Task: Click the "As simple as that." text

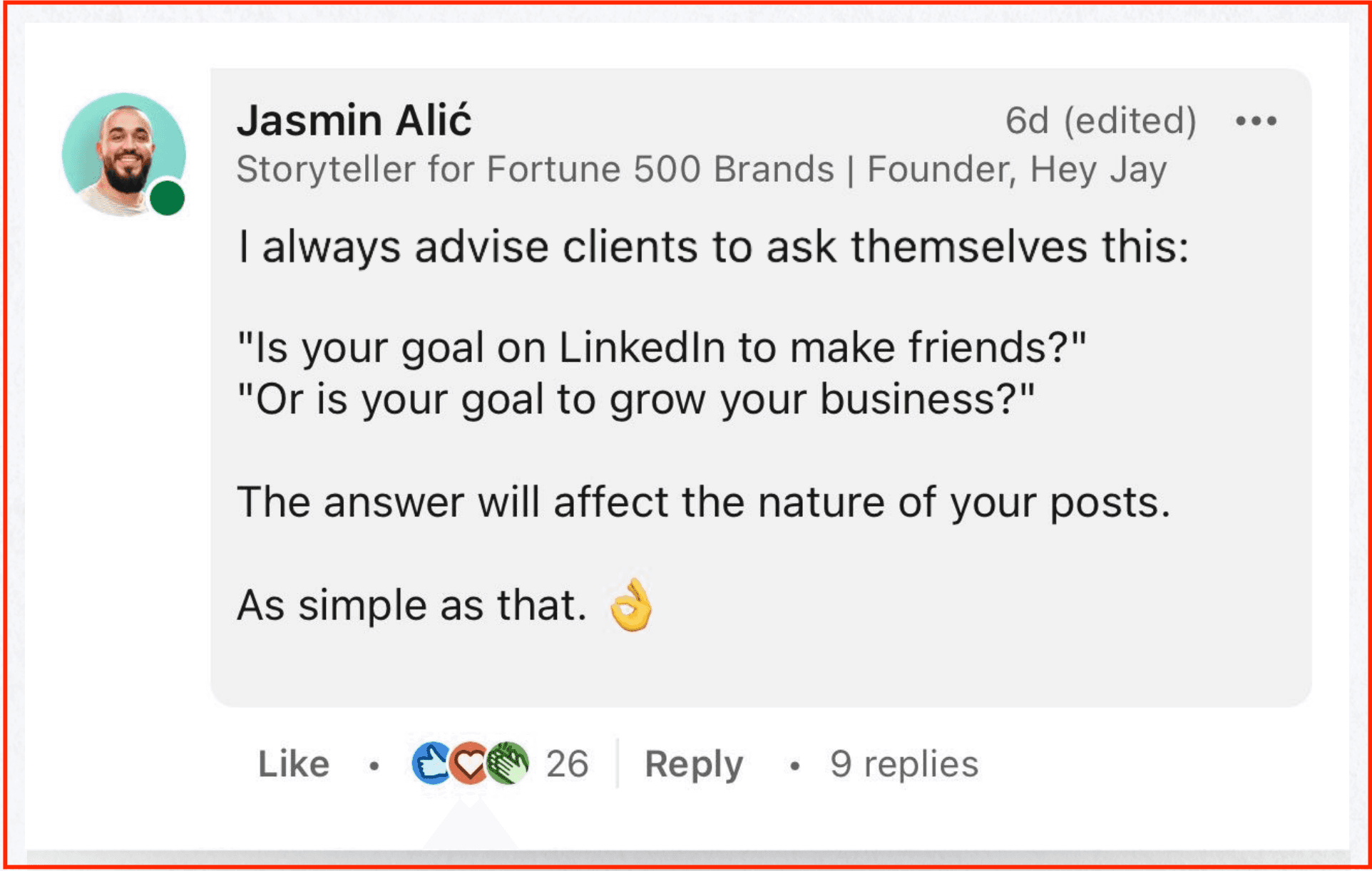Action: tap(411, 605)
